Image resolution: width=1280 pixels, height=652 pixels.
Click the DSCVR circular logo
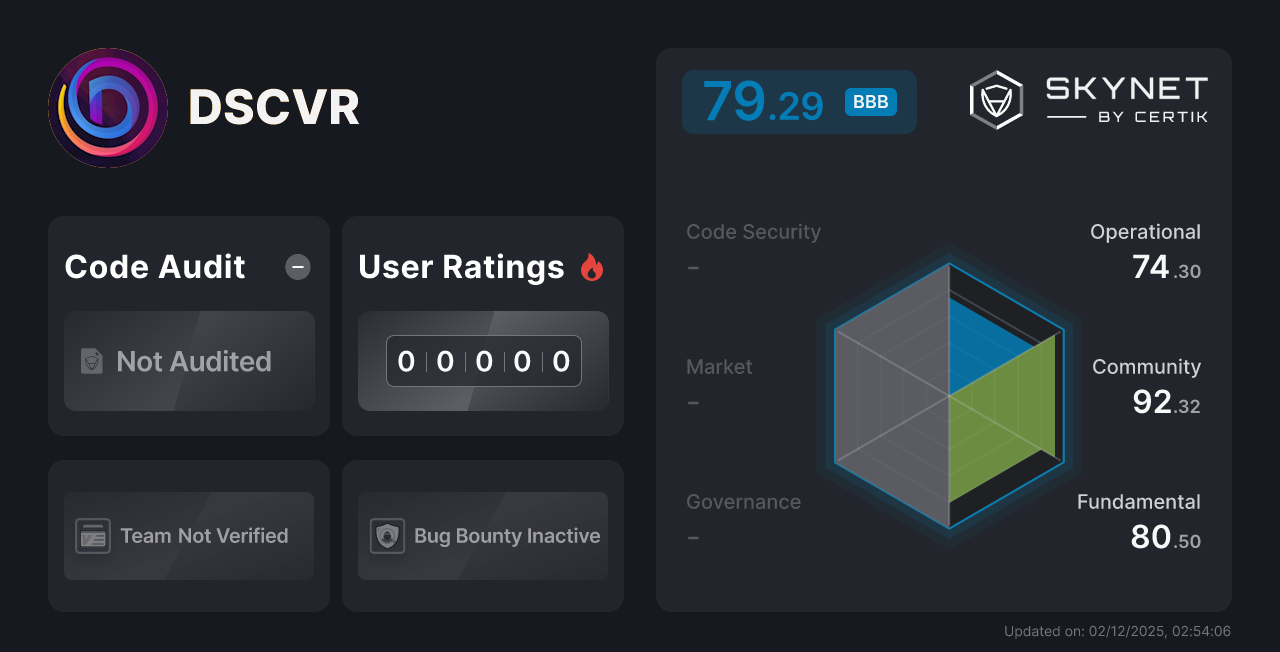(x=108, y=108)
